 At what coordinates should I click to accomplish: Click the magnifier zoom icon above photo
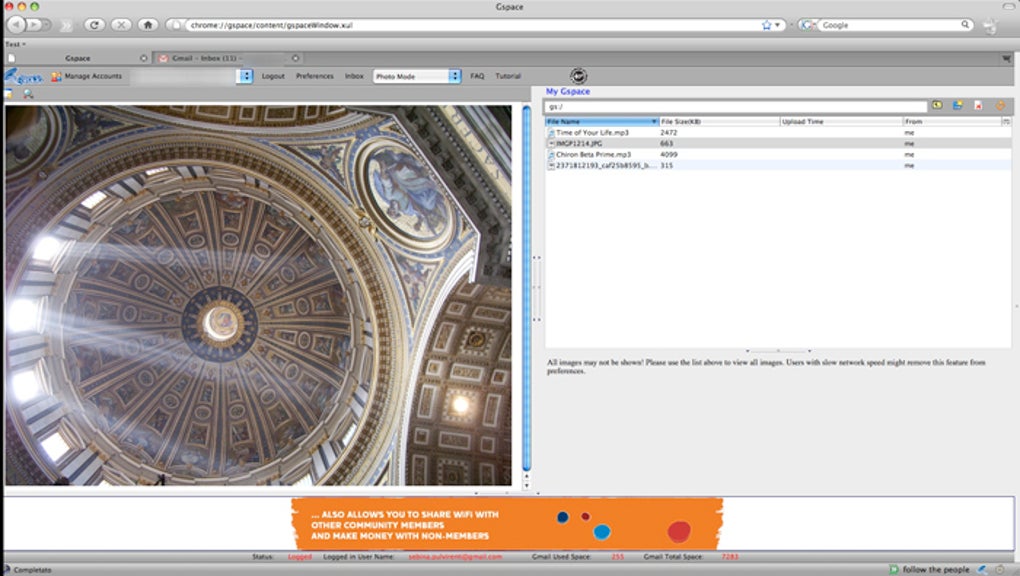tap(28, 94)
